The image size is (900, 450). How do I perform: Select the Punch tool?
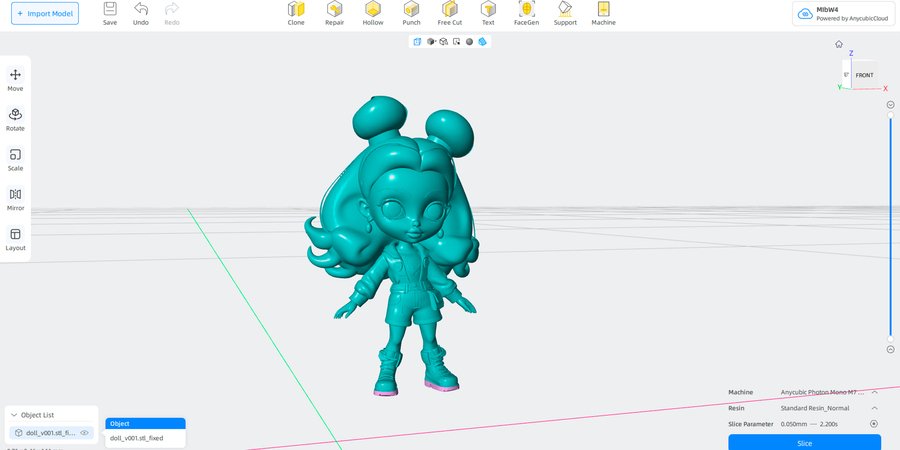click(x=411, y=14)
